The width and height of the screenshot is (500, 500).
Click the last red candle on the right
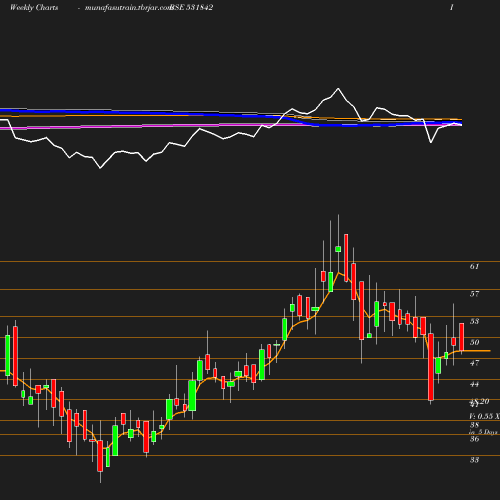[x=461, y=337]
